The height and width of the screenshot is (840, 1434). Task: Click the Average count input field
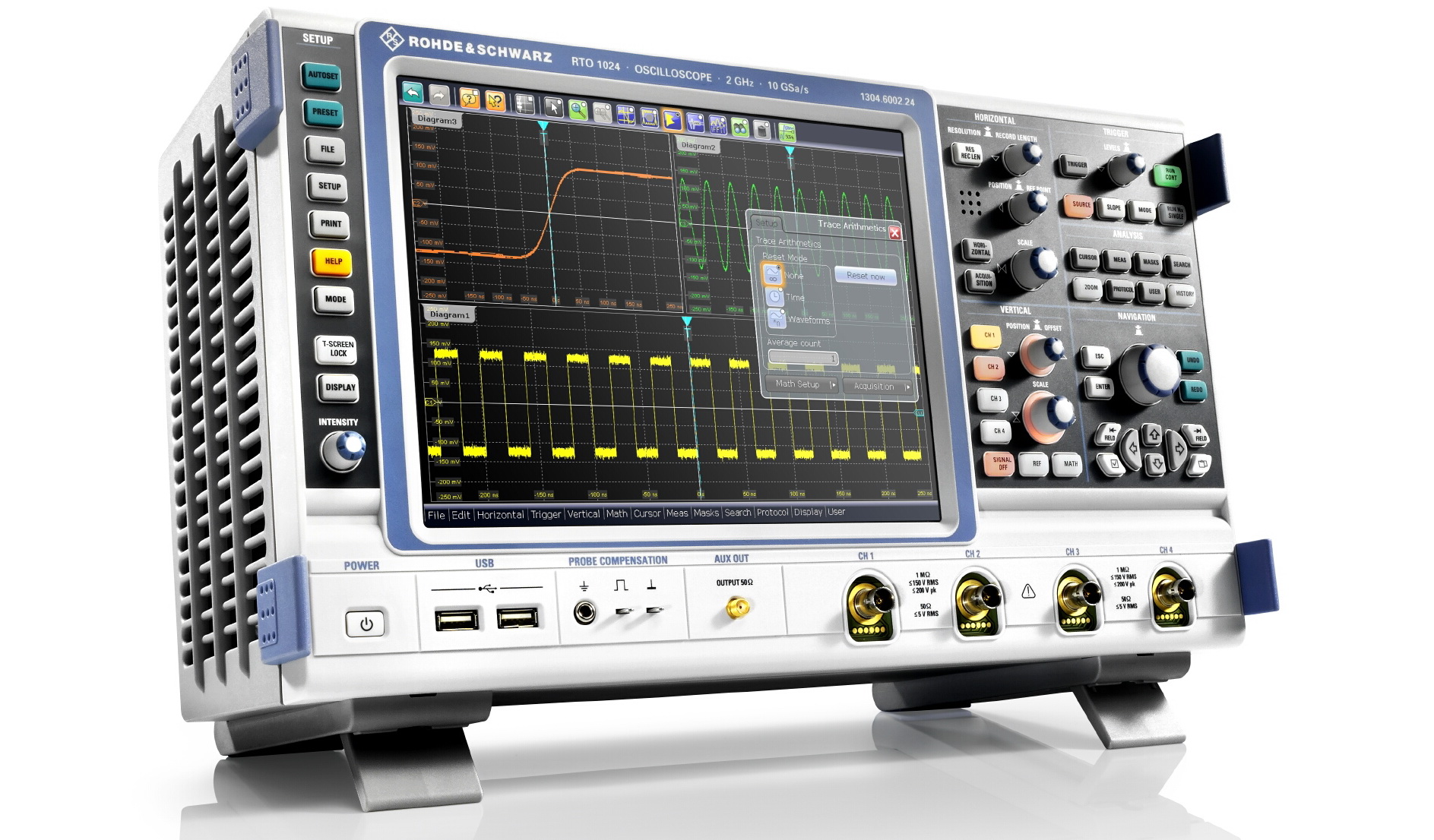802,357
